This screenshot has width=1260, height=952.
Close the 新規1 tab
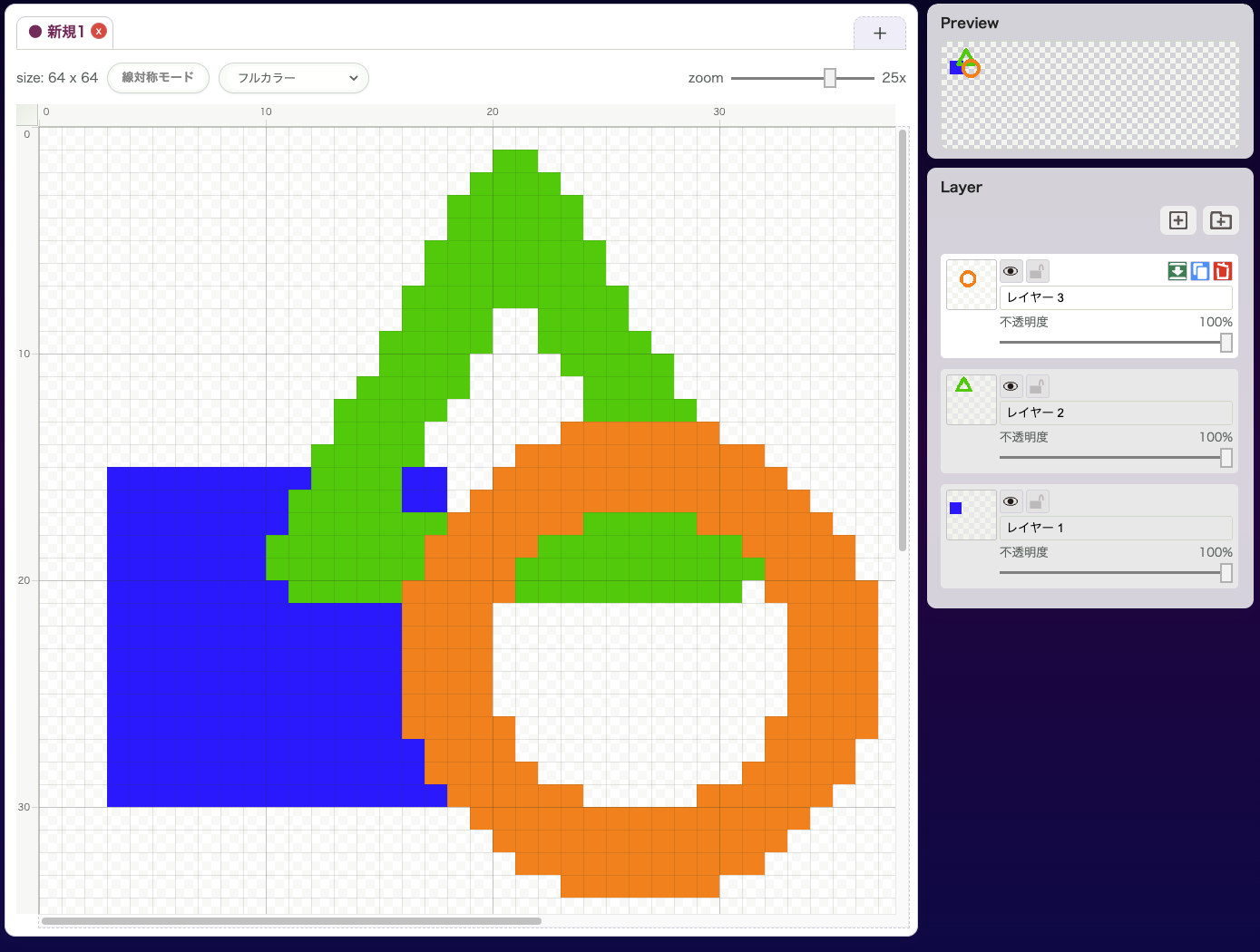99,31
